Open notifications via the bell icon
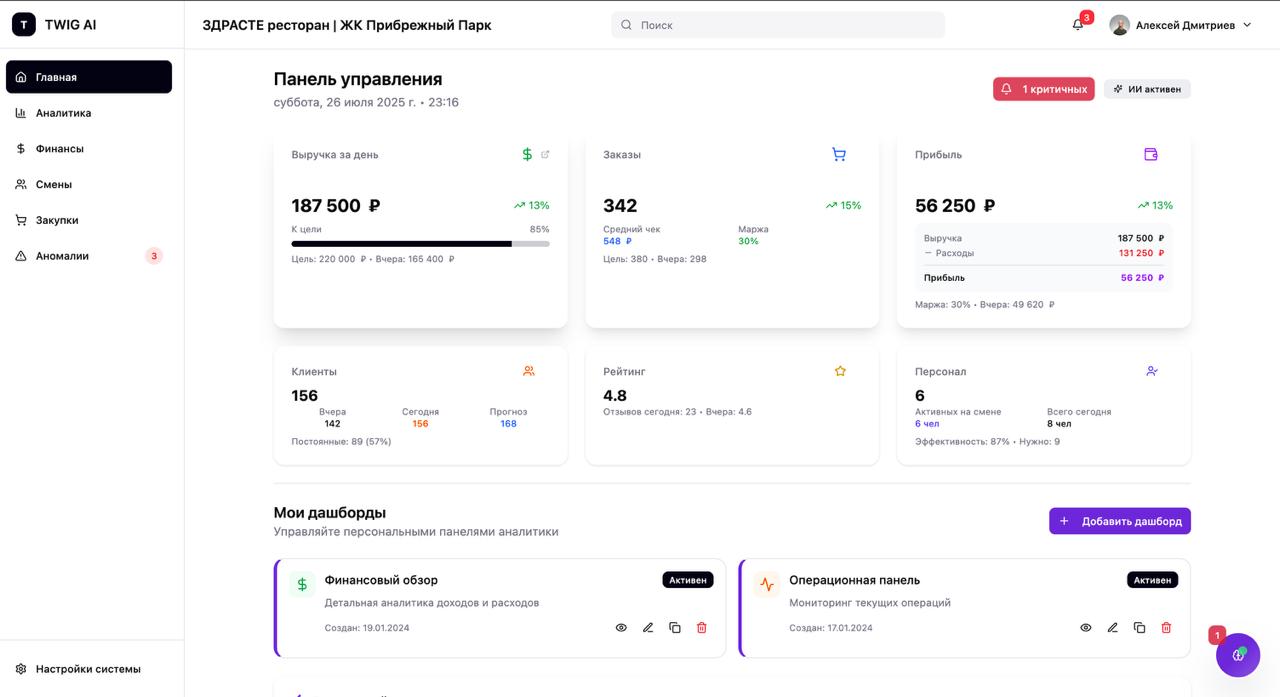 (x=1076, y=24)
